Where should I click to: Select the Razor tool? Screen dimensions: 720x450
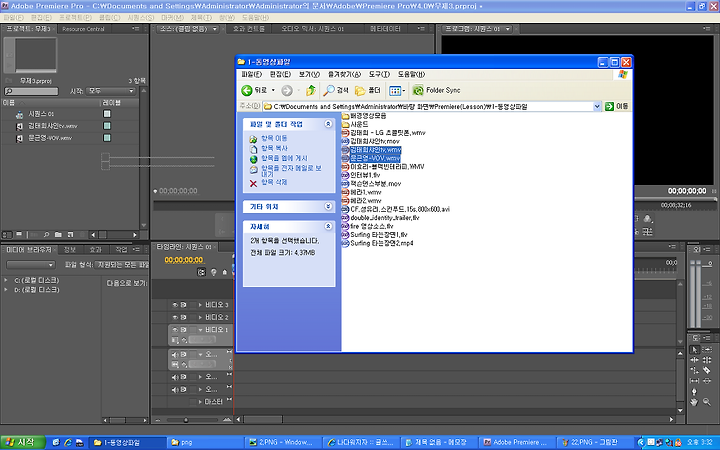coord(707,370)
